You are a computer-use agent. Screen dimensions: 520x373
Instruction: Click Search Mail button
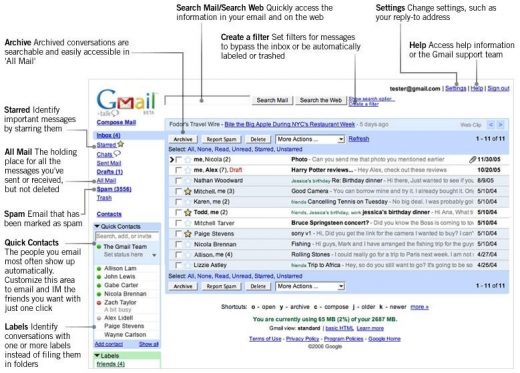coord(272,100)
